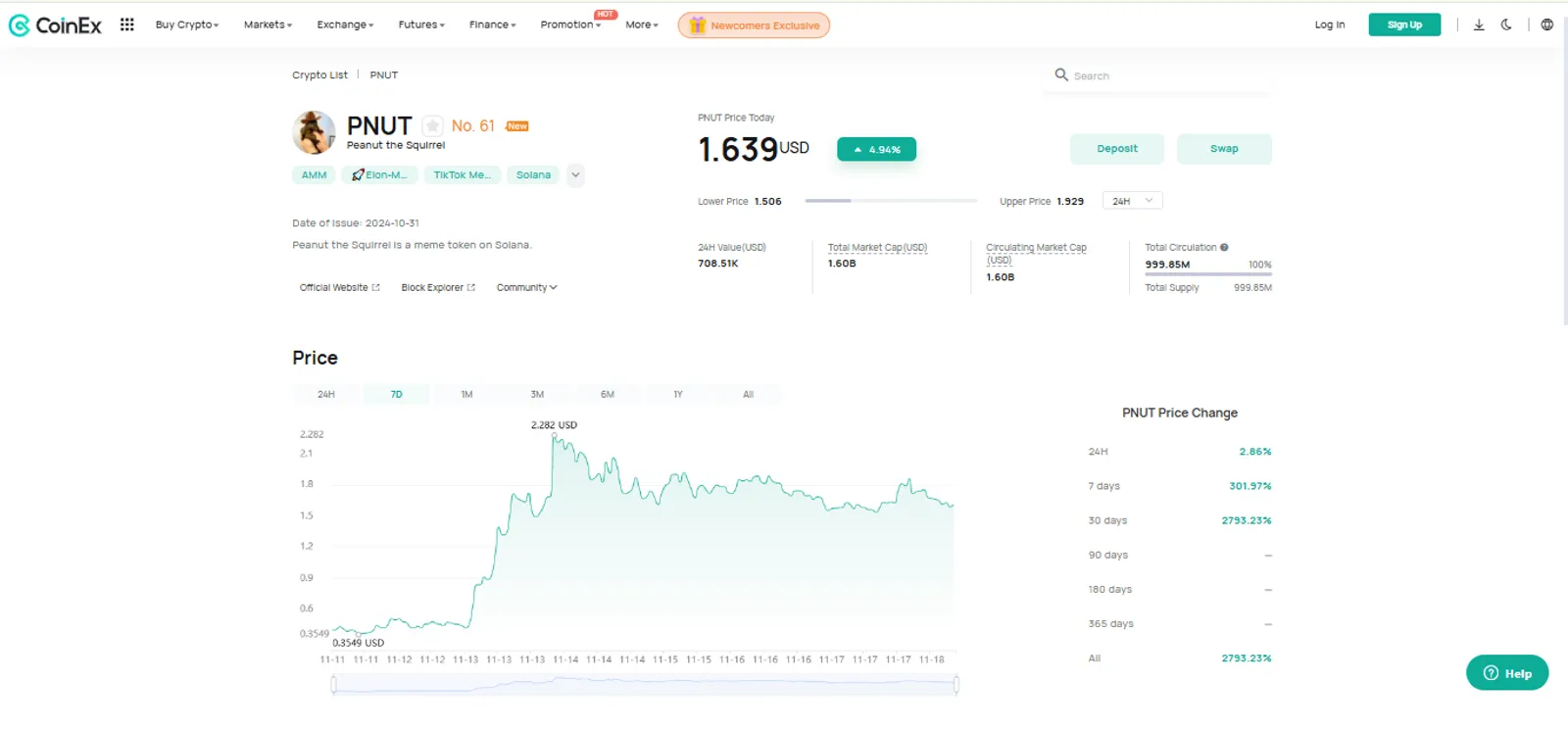Select the 24H chart tab

[x=326, y=394]
